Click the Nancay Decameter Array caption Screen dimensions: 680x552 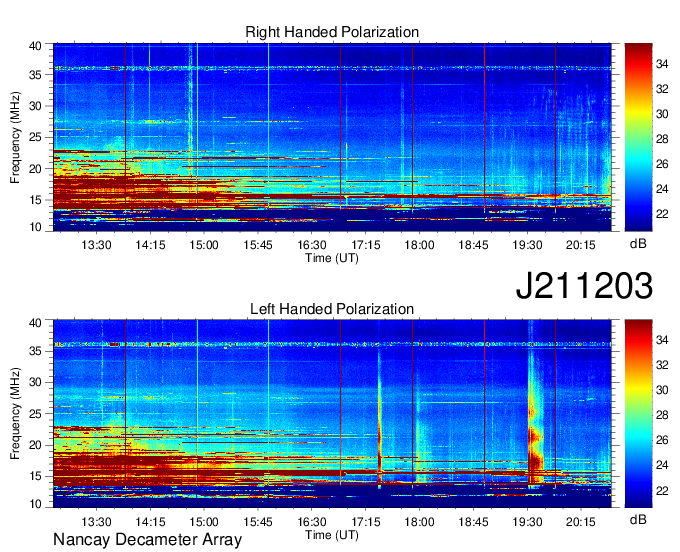coord(147,540)
